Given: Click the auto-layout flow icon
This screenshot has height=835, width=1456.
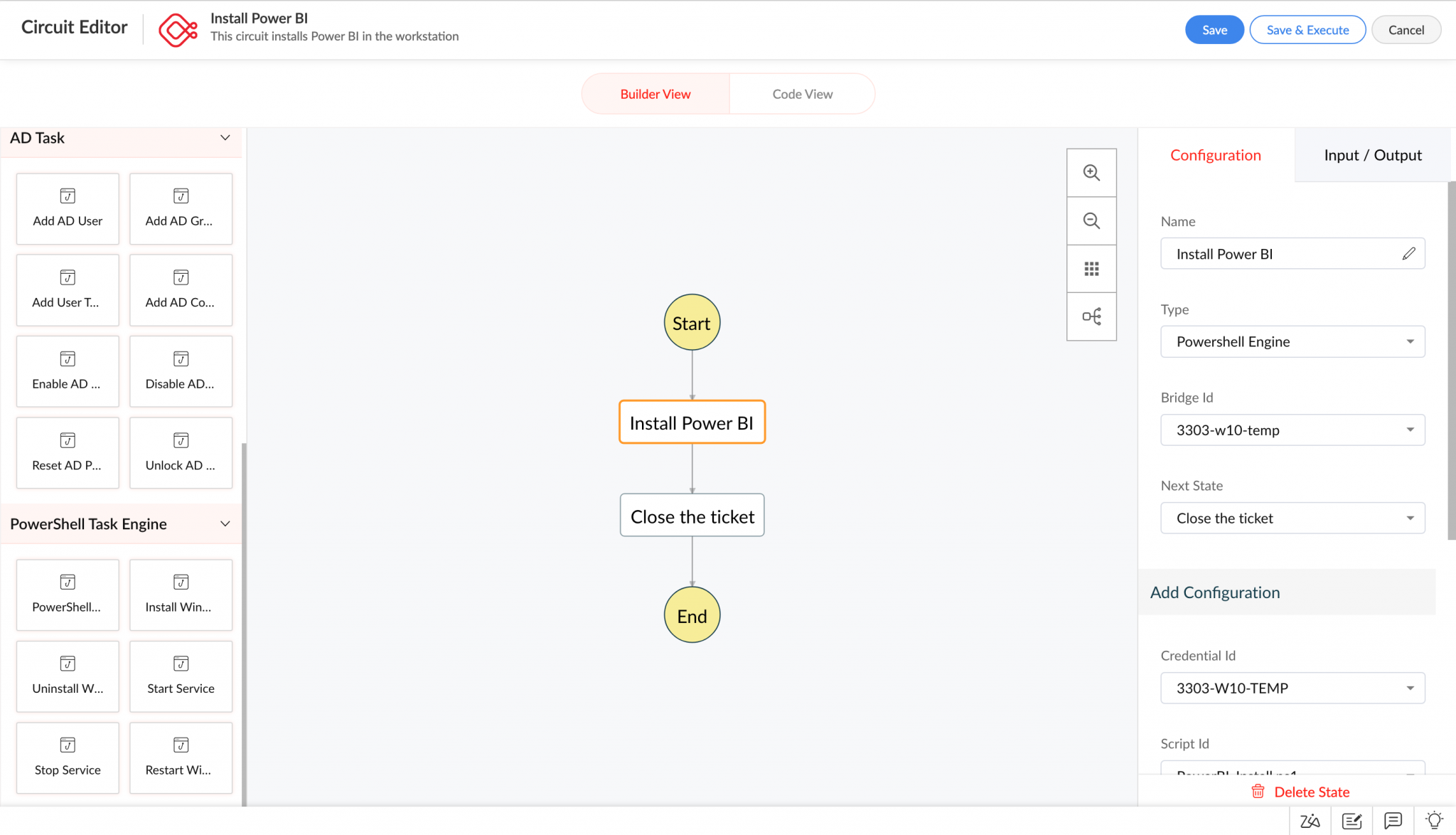Looking at the screenshot, I should tap(1091, 317).
